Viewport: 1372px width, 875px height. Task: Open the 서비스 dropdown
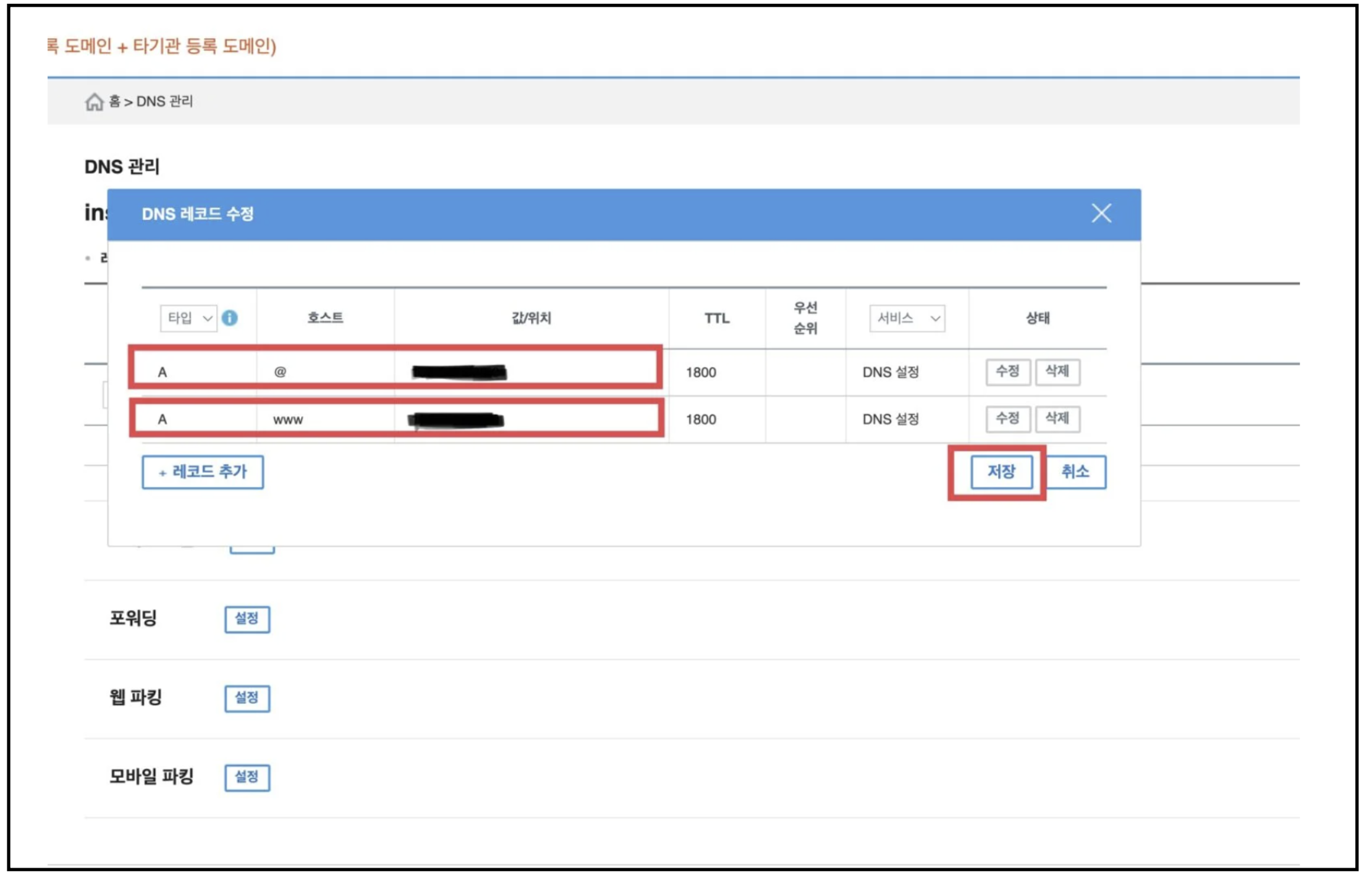(x=907, y=318)
